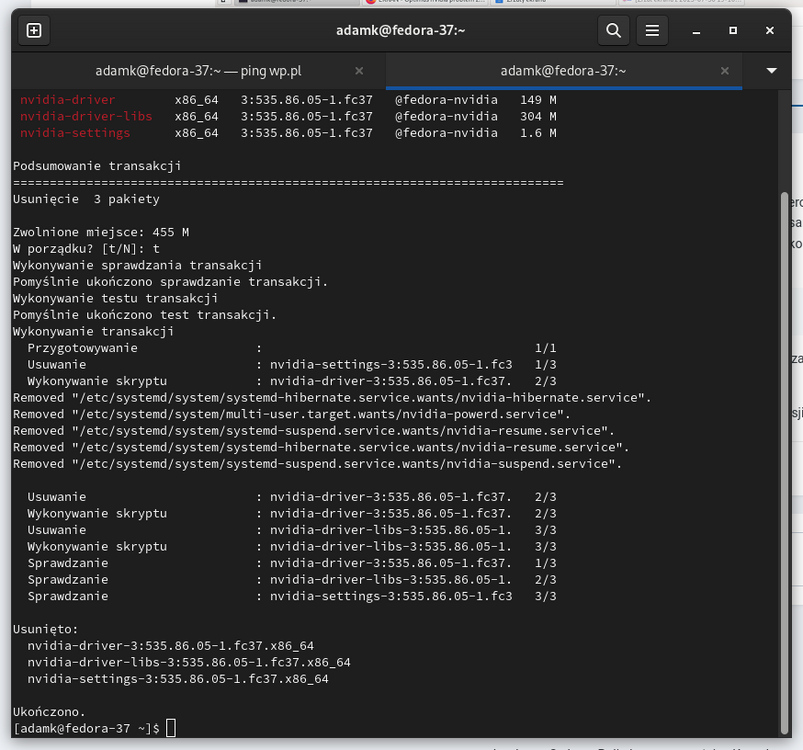Click the 'Podsumowanie transakcji' heading line
803x750 pixels.
pyautogui.click(x=97, y=166)
